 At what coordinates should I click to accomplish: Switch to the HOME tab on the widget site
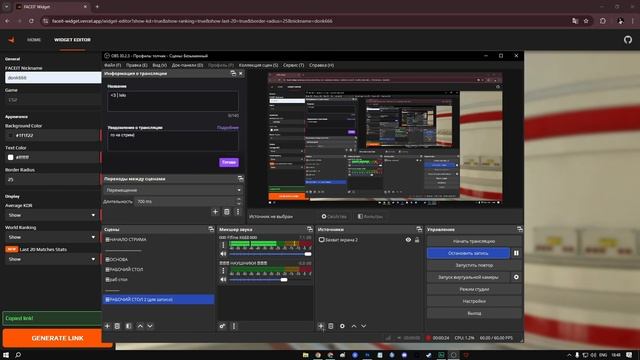pos(34,40)
